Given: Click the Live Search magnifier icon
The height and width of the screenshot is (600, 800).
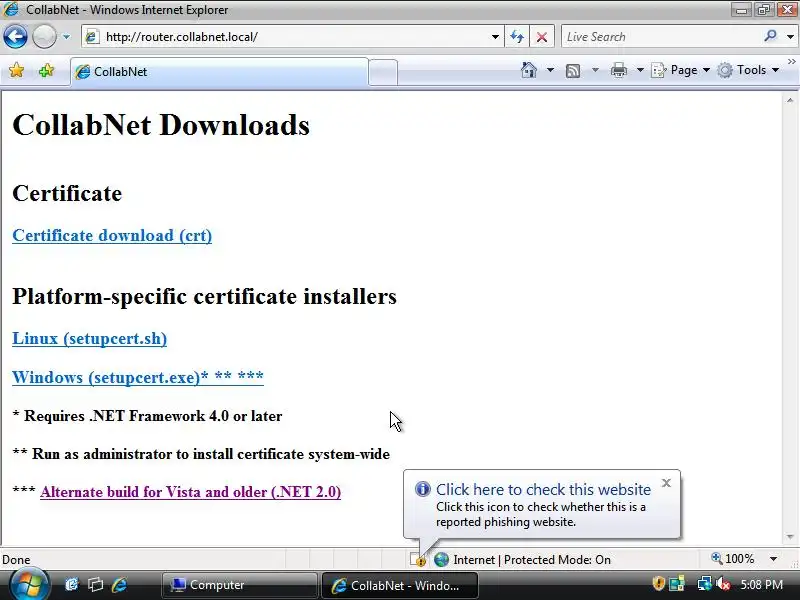Looking at the screenshot, I should [770, 36].
